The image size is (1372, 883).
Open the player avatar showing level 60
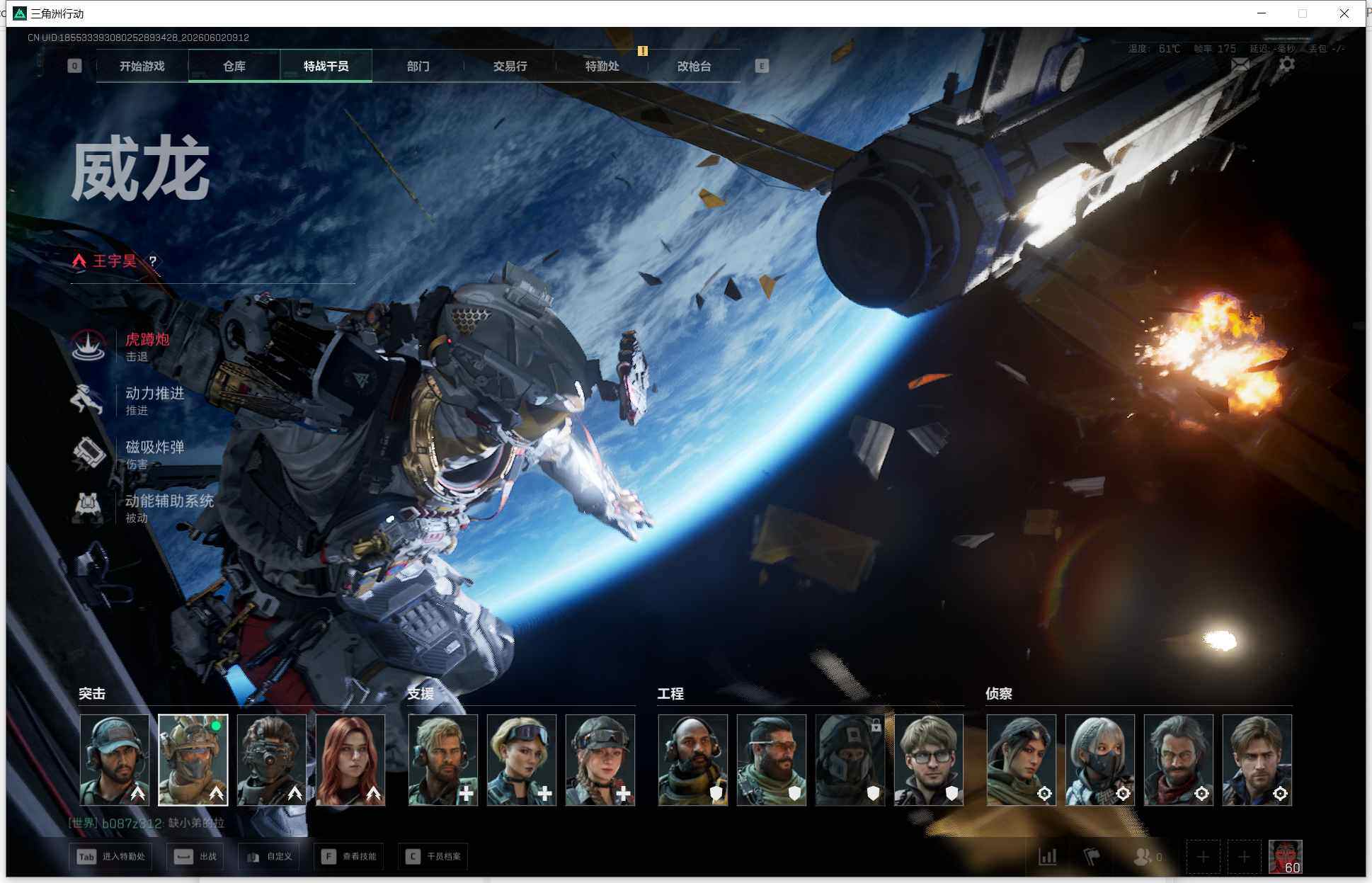tap(1285, 857)
